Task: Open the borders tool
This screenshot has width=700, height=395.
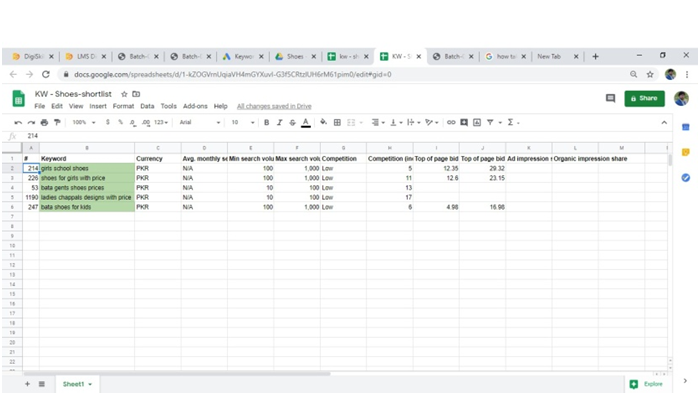Action: [x=338, y=122]
